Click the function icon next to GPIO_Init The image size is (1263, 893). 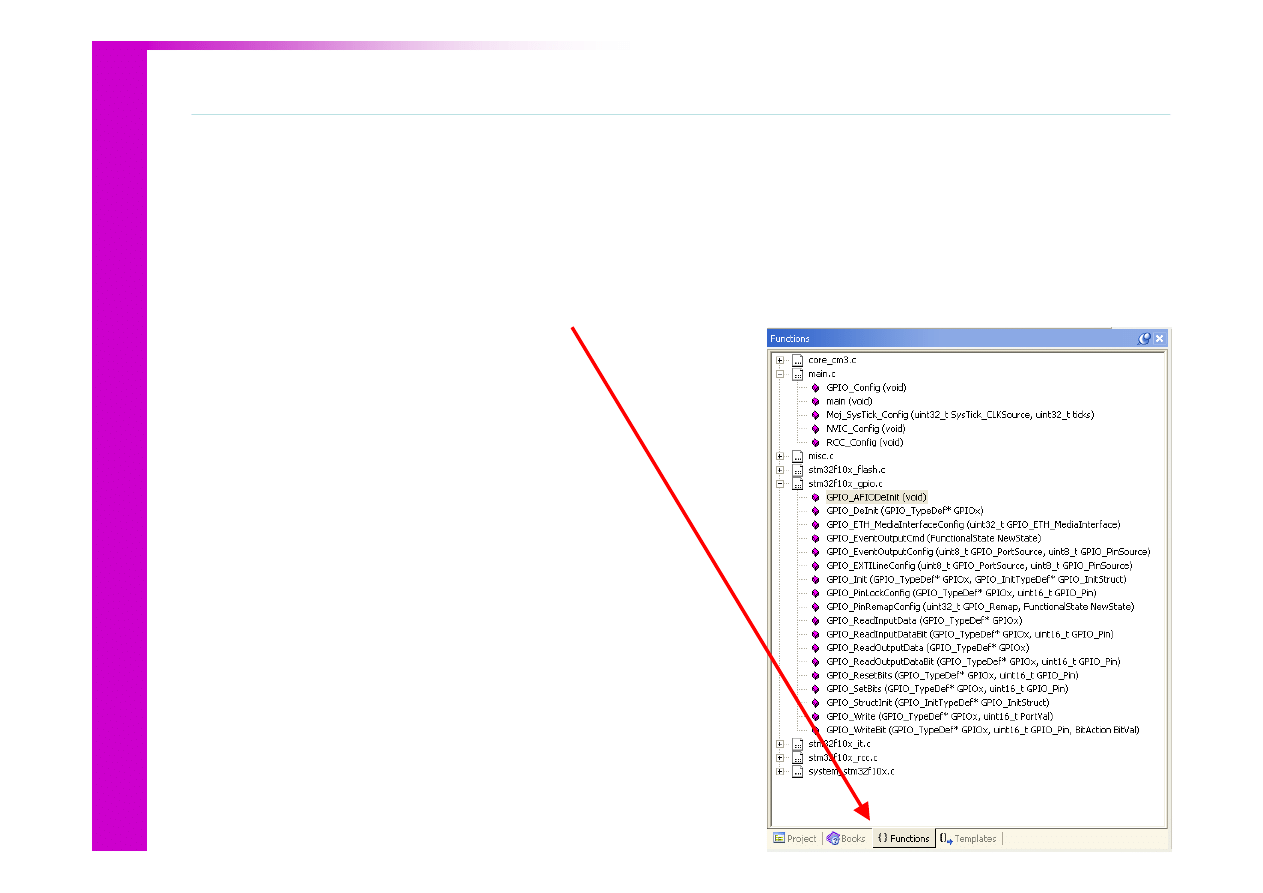[x=815, y=579]
